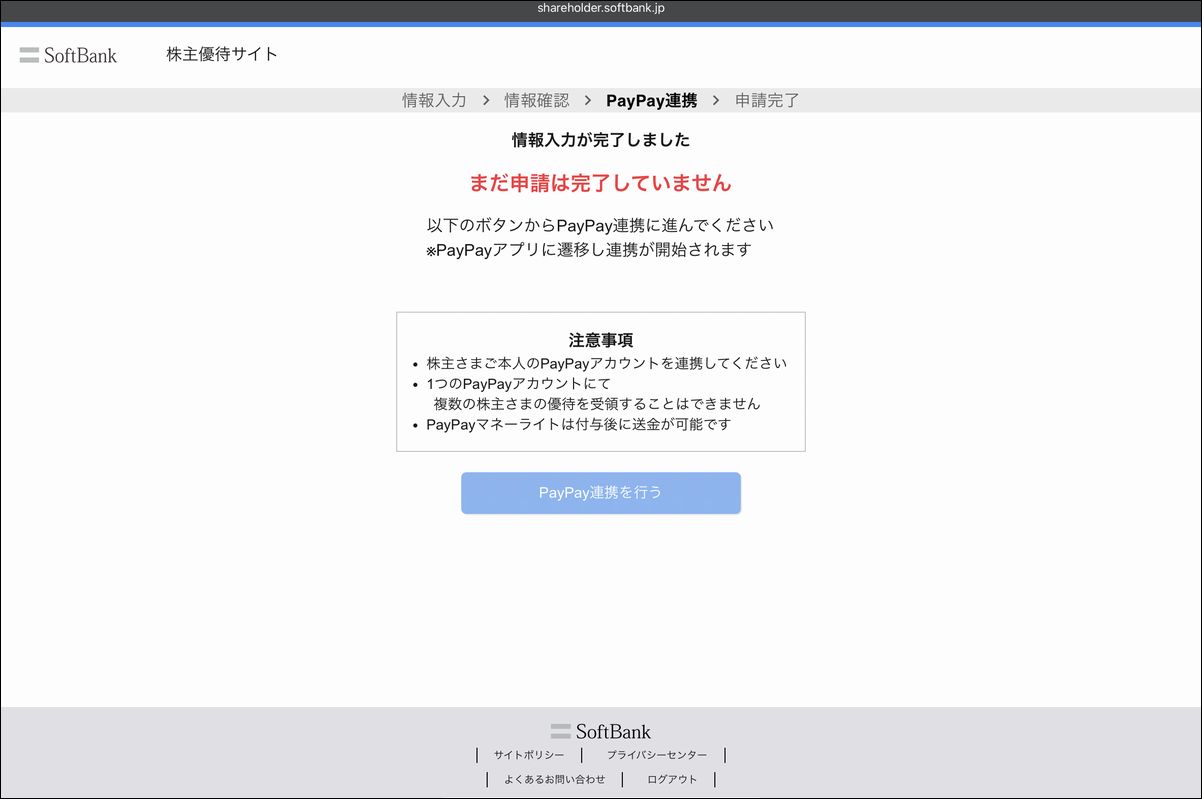Click the ※PayPayアプリに遷移し連携が開始されます note

(x=588, y=250)
